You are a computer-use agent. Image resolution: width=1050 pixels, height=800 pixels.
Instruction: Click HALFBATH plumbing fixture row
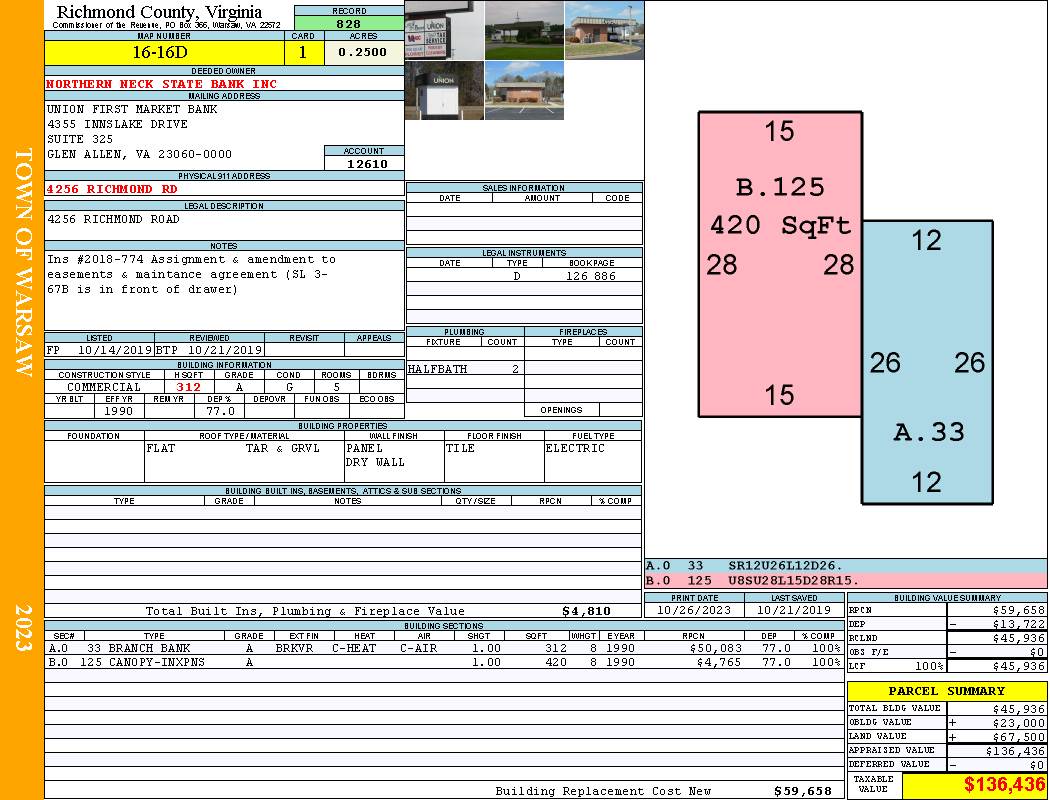[x=465, y=369]
